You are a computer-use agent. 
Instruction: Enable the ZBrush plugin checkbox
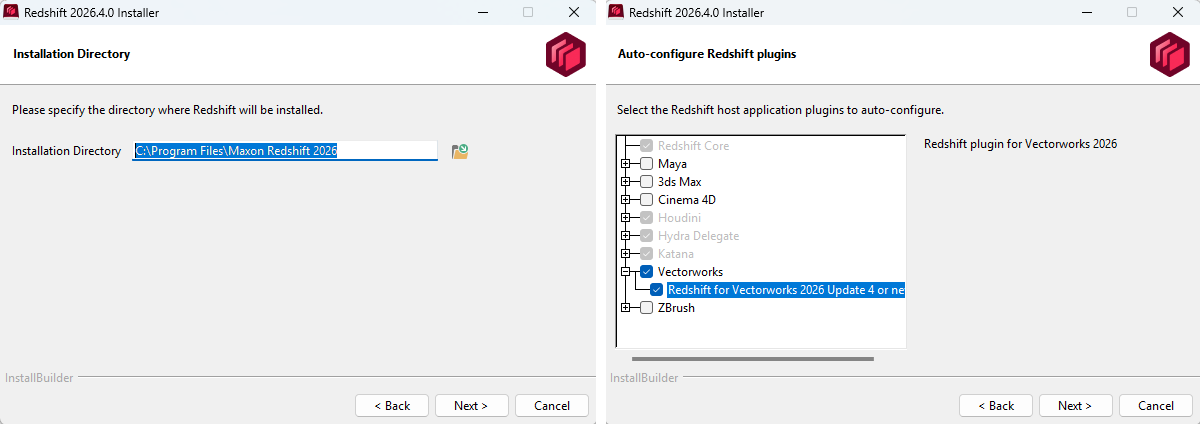pos(646,308)
